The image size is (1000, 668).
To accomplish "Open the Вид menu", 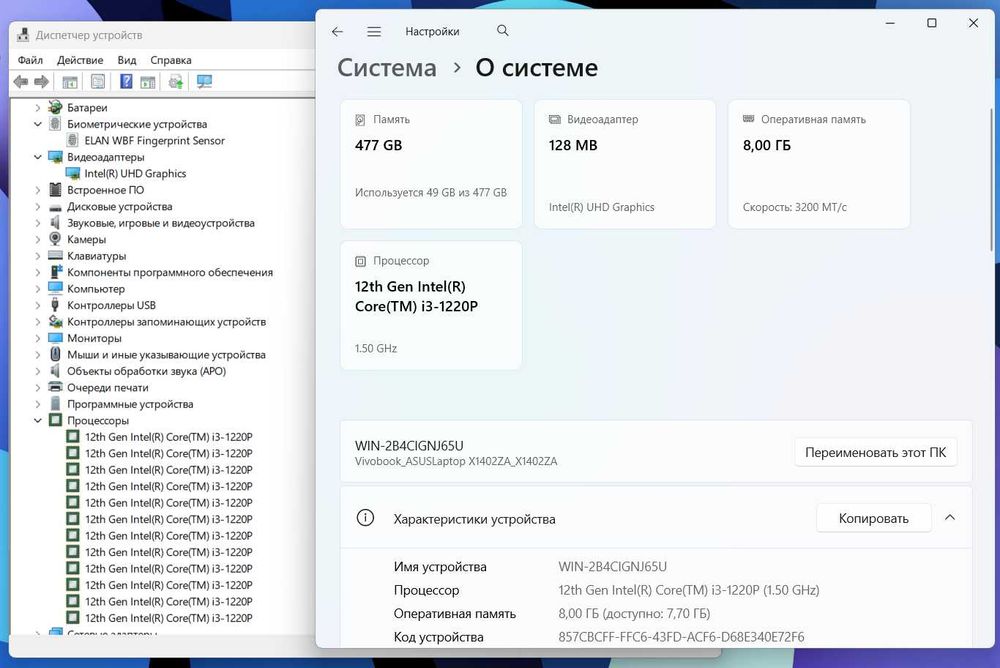I will point(127,60).
